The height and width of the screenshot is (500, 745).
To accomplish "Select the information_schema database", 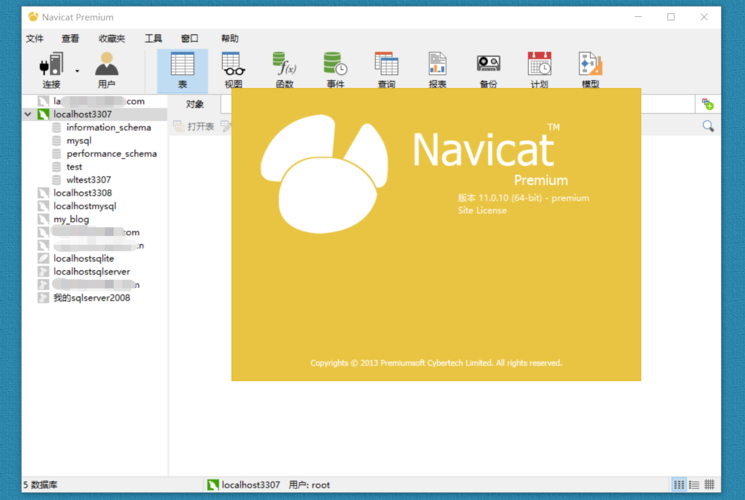I will pos(109,127).
